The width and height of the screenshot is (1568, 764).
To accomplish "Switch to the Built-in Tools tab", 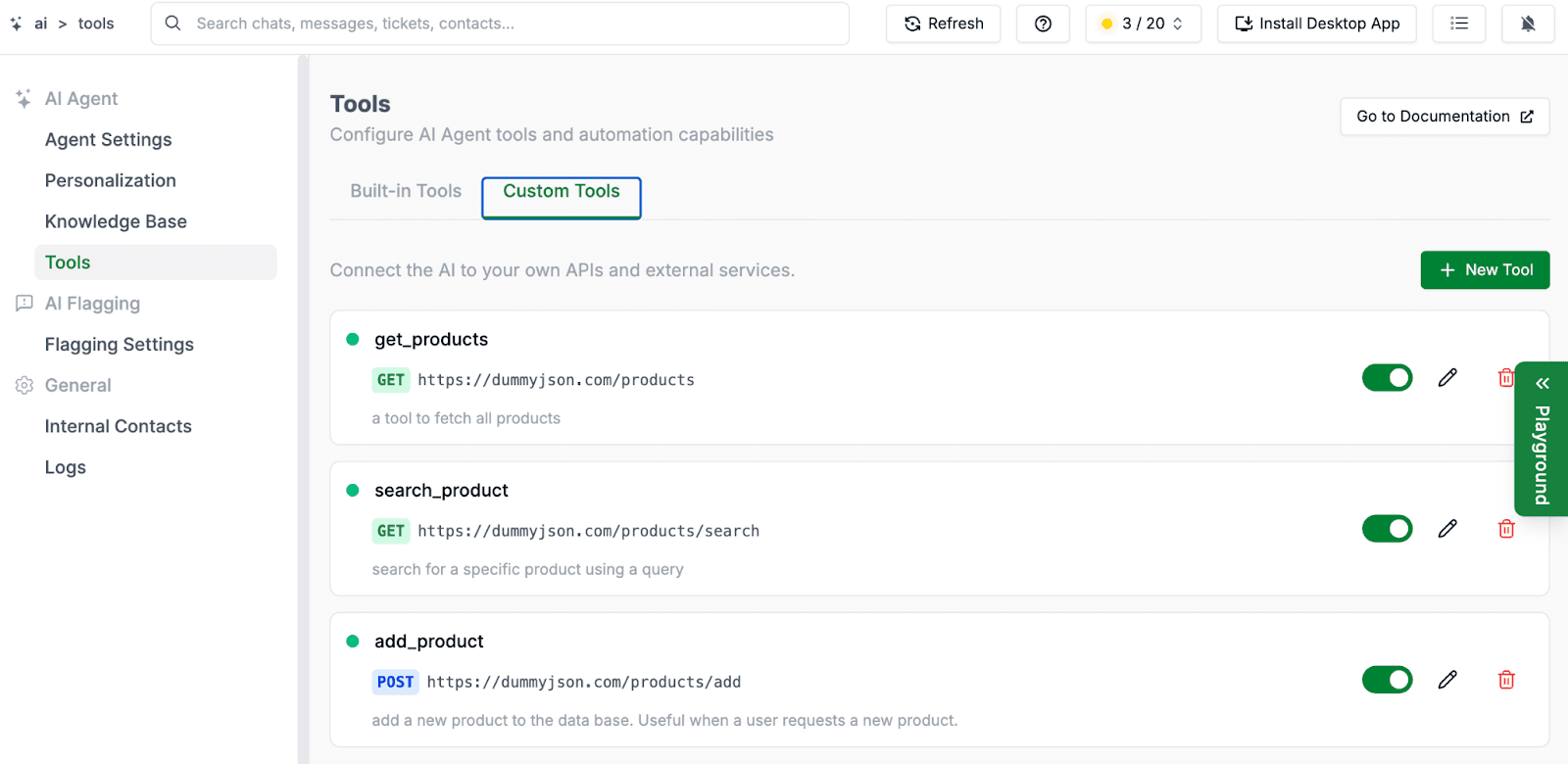I will tap(406, 191).
